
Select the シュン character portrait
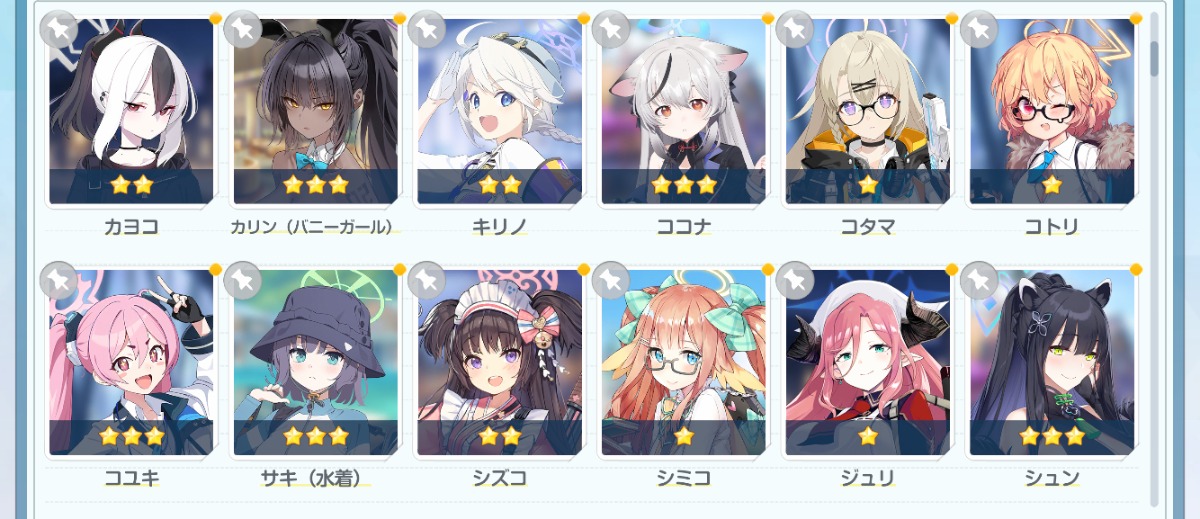click(x=1052, y=363)
